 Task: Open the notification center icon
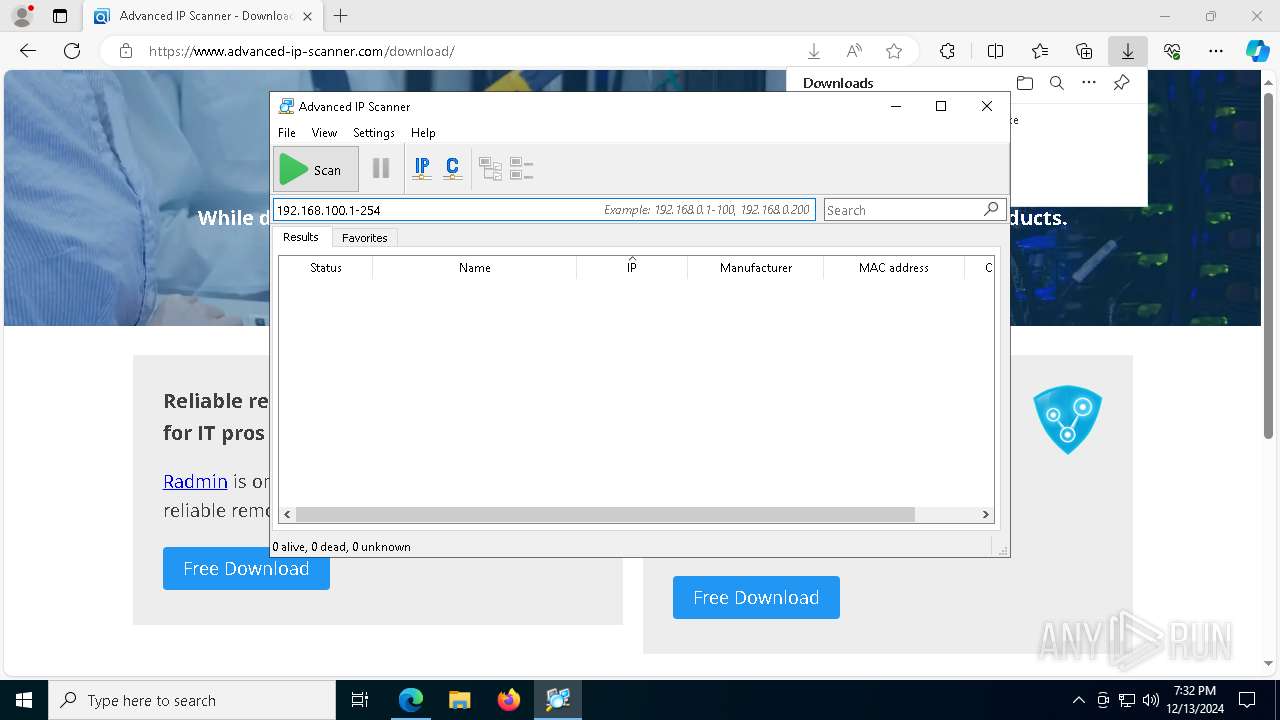tap(1247, 700)
